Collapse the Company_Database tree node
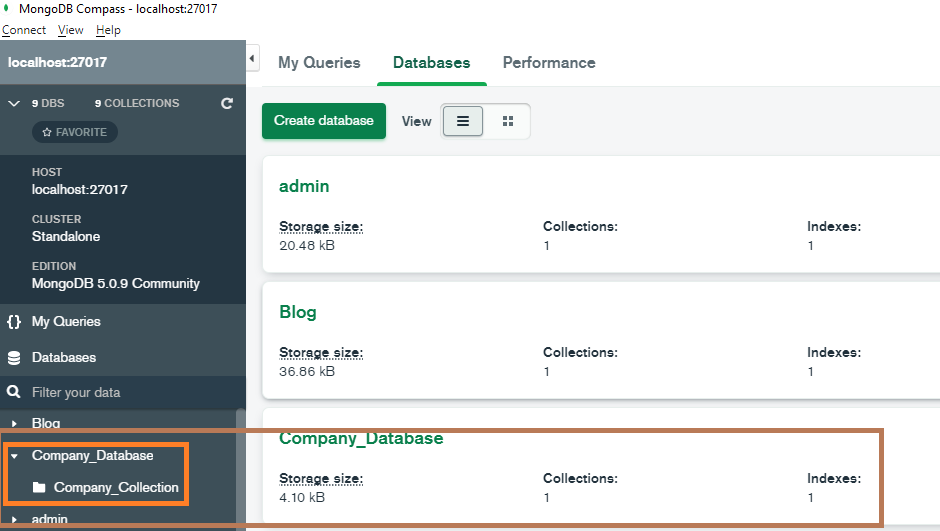Image resolution: width=940 pixels, height=531 pixels. (14, 456)
